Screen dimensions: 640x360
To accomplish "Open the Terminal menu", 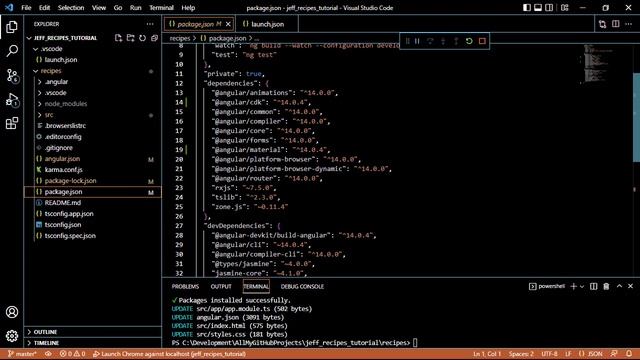I will coord(161,8).
